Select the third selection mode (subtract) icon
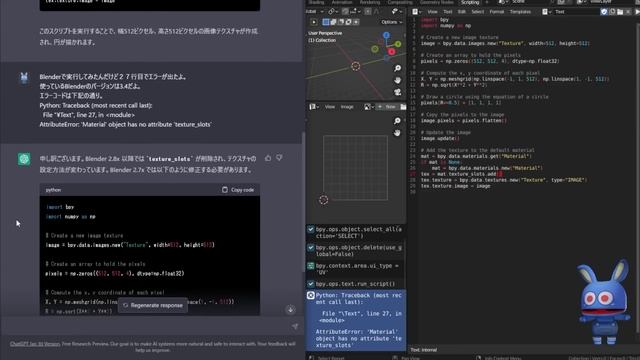 [x=341, y=22]
